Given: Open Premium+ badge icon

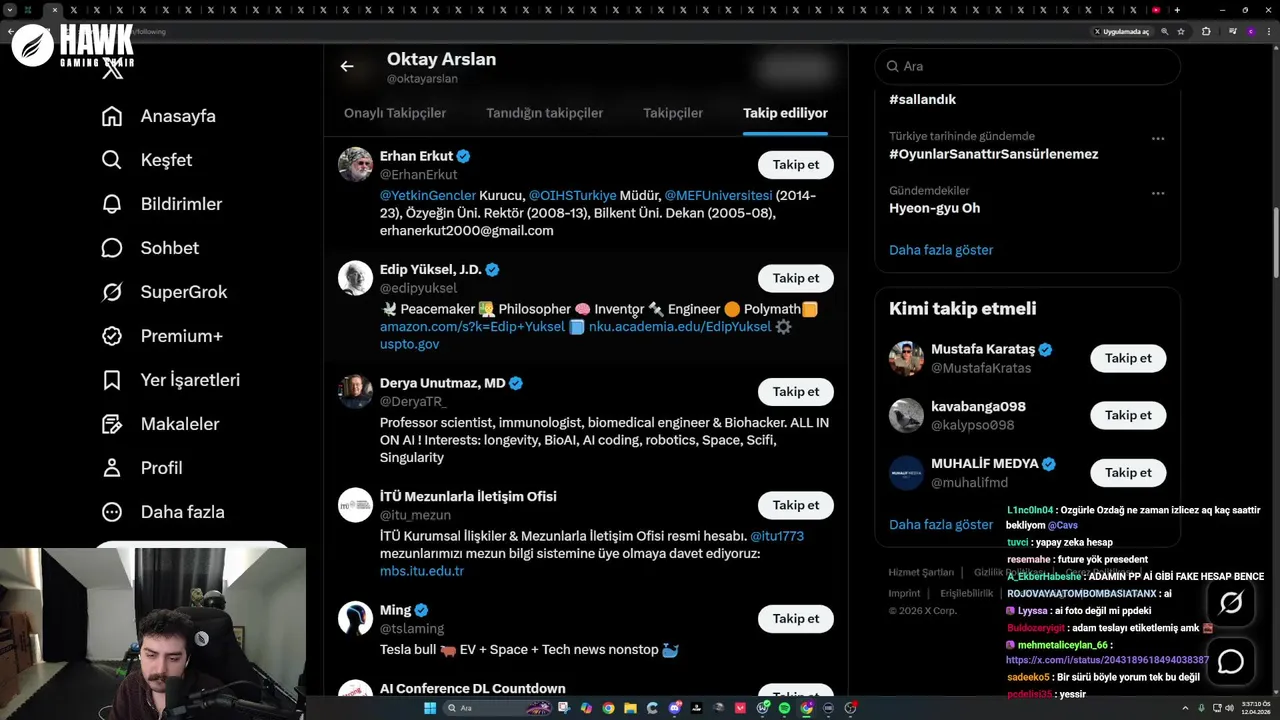Looking at the screenshot, I should 112,336.
